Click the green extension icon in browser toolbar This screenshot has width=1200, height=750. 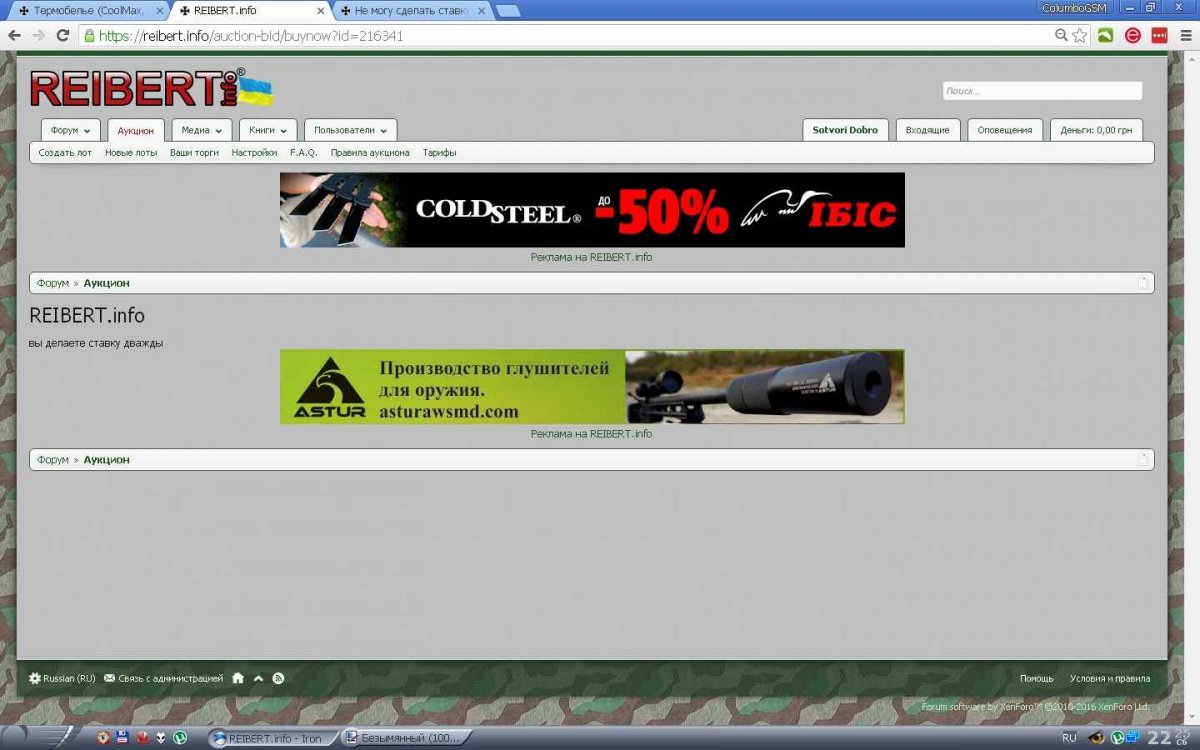tap(1105, 35)
